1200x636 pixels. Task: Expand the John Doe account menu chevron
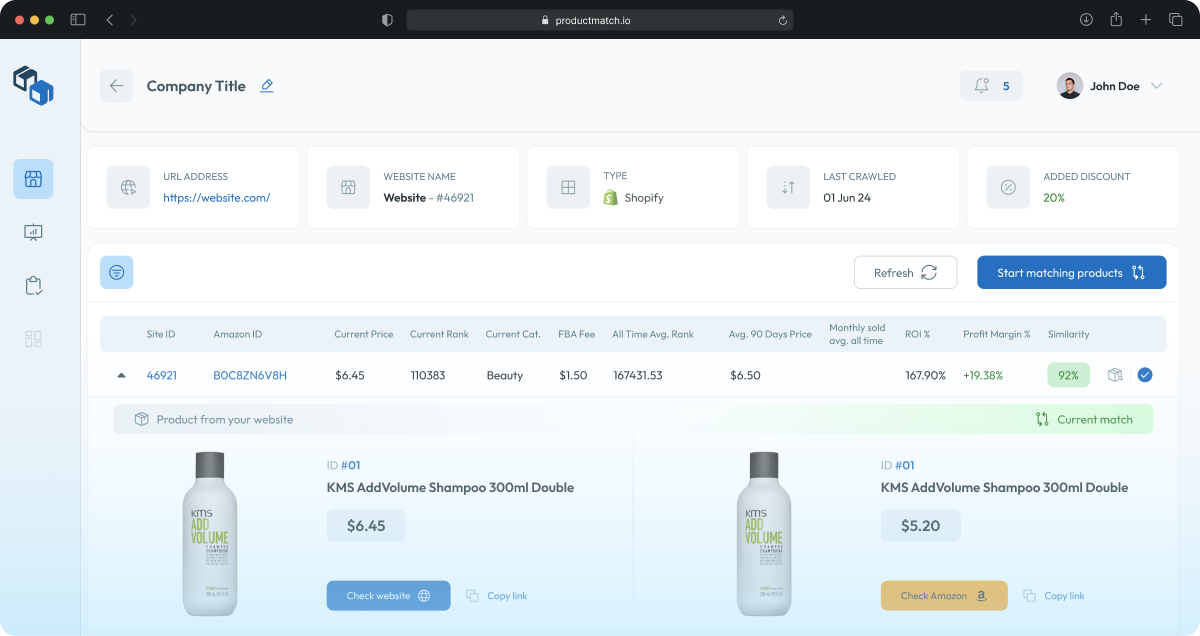point(1156,86)
